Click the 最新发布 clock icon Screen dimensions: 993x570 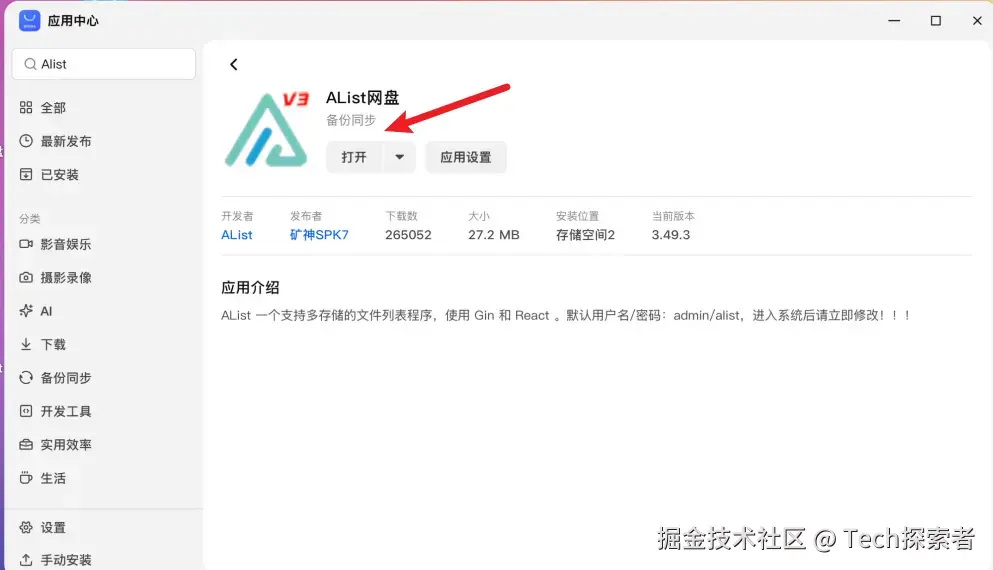click(26, 141)
